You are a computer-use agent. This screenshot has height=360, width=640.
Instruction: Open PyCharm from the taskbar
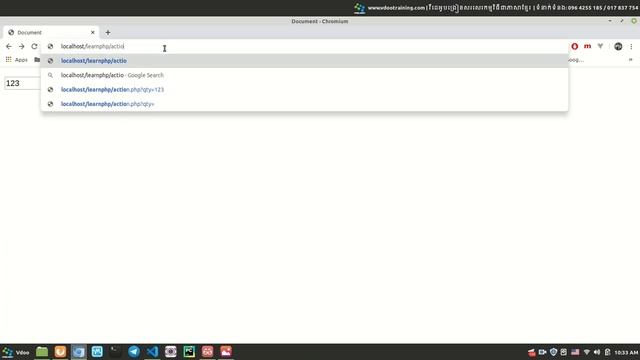coord(189,352)
